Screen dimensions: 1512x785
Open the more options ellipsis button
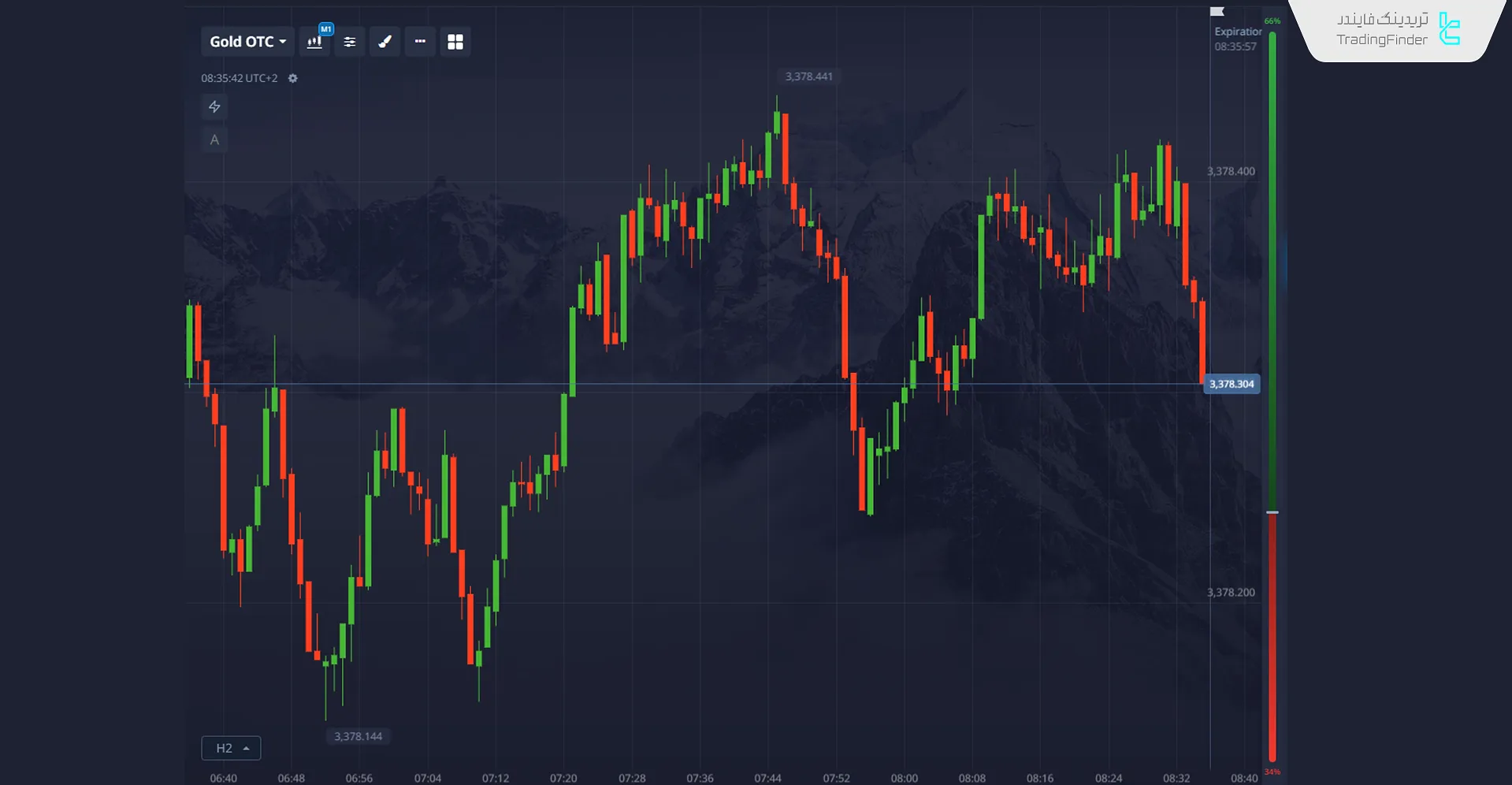click(x=420, y=42)
